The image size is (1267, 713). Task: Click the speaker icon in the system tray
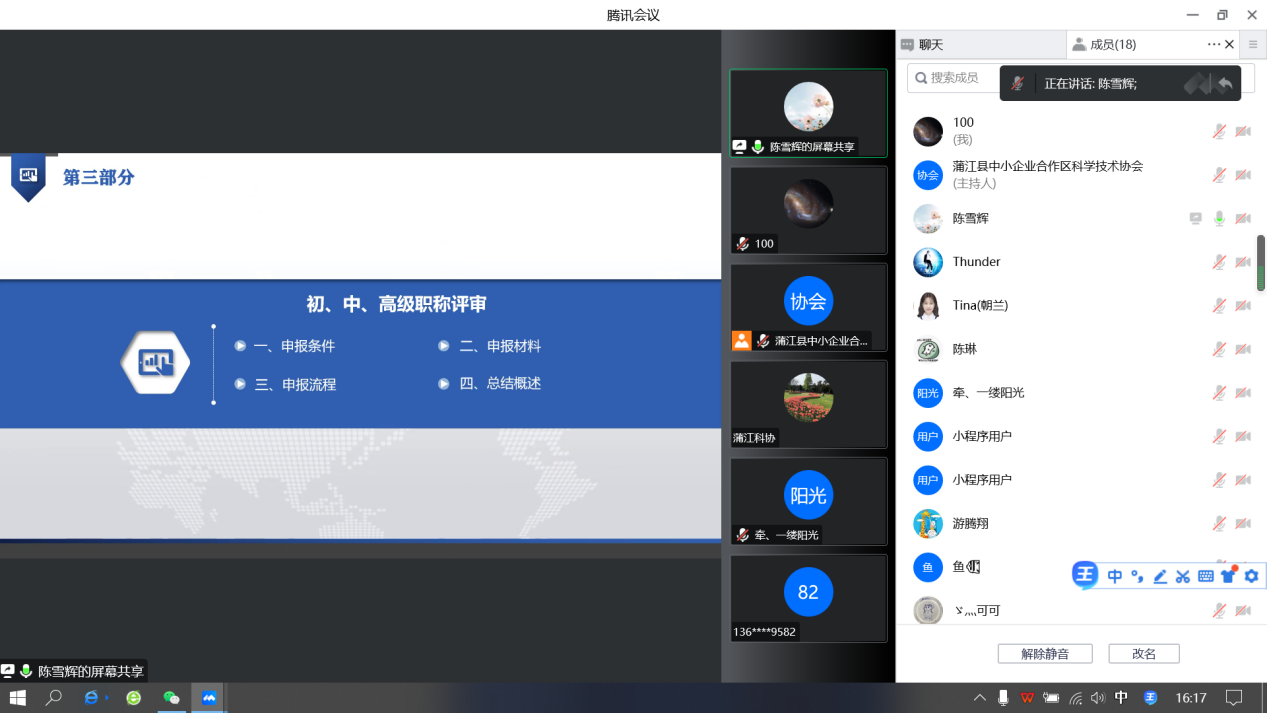pos(1097,697)
